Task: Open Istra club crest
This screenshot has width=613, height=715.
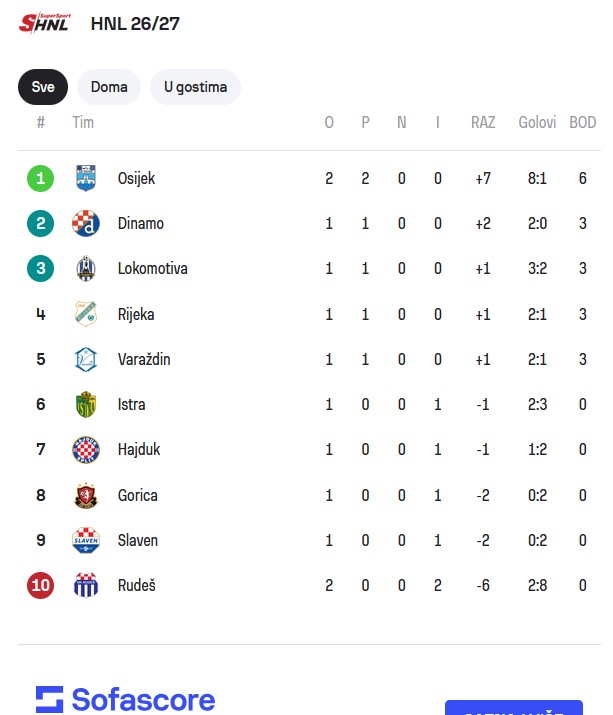Action: (86, 404)
